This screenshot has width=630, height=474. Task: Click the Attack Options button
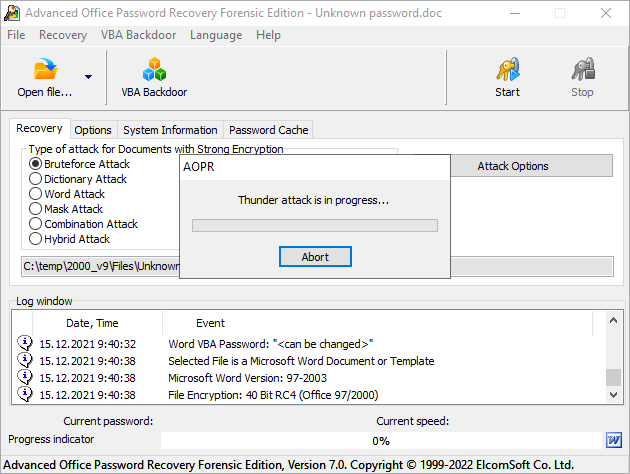[x=512, y=166]
